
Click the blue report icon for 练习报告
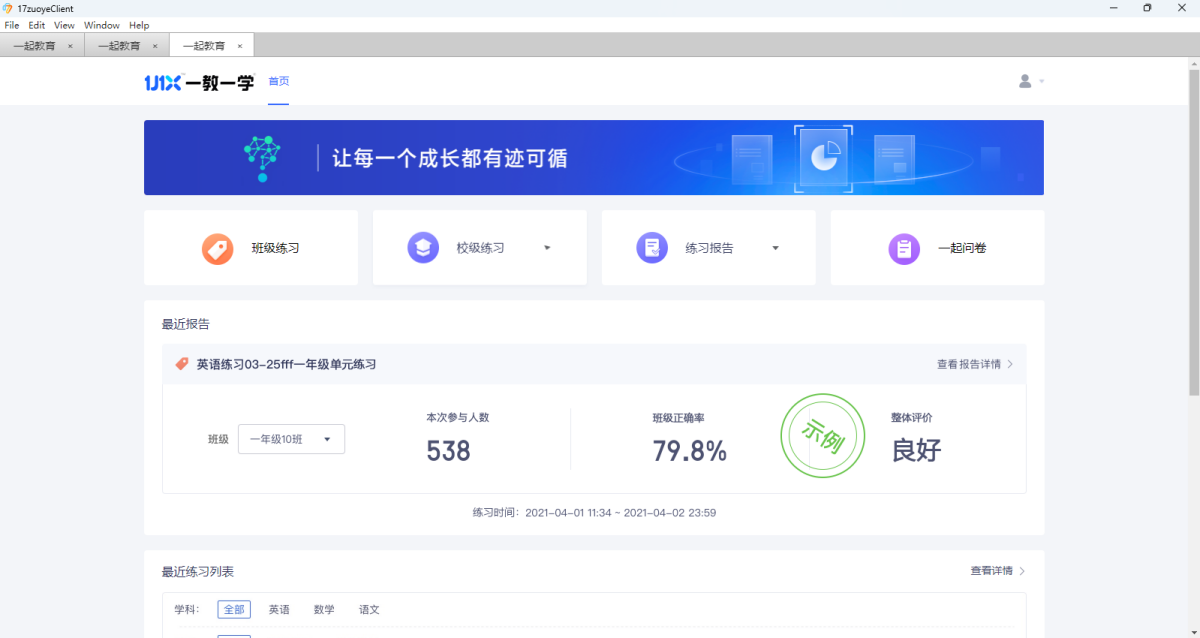point(652,248)
